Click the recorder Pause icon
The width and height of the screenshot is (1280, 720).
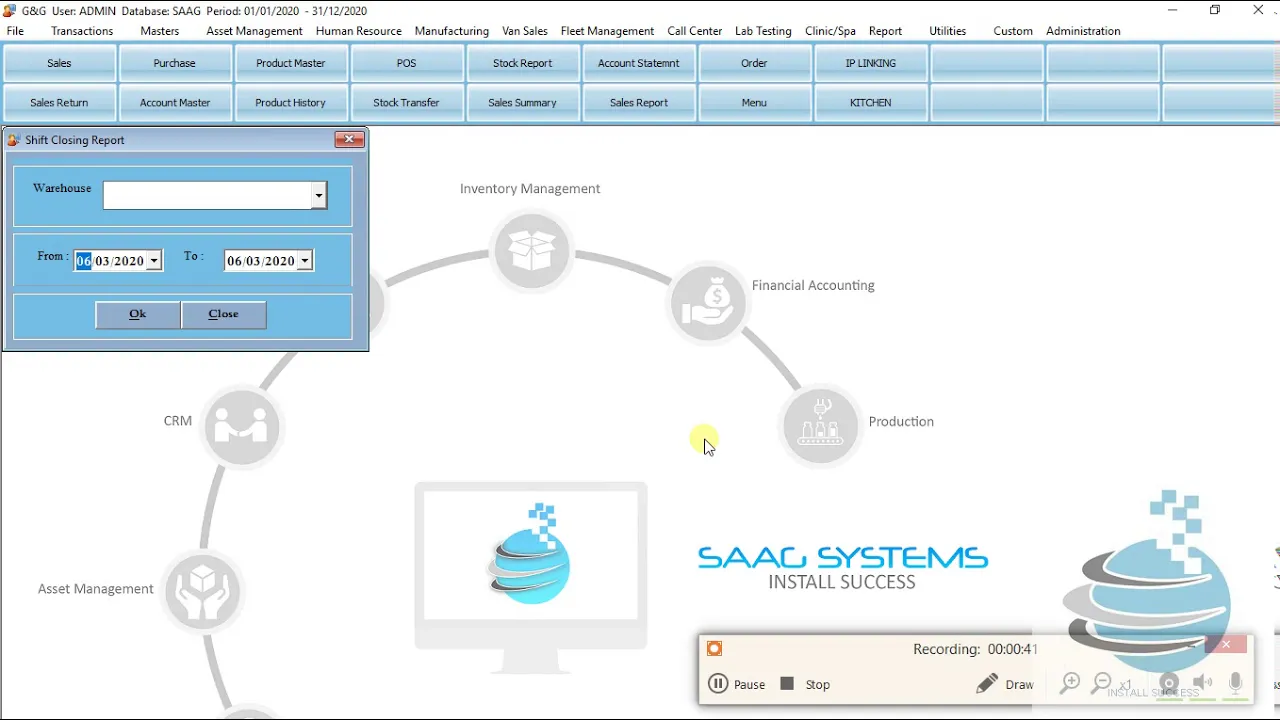click(x=718, y=684)
